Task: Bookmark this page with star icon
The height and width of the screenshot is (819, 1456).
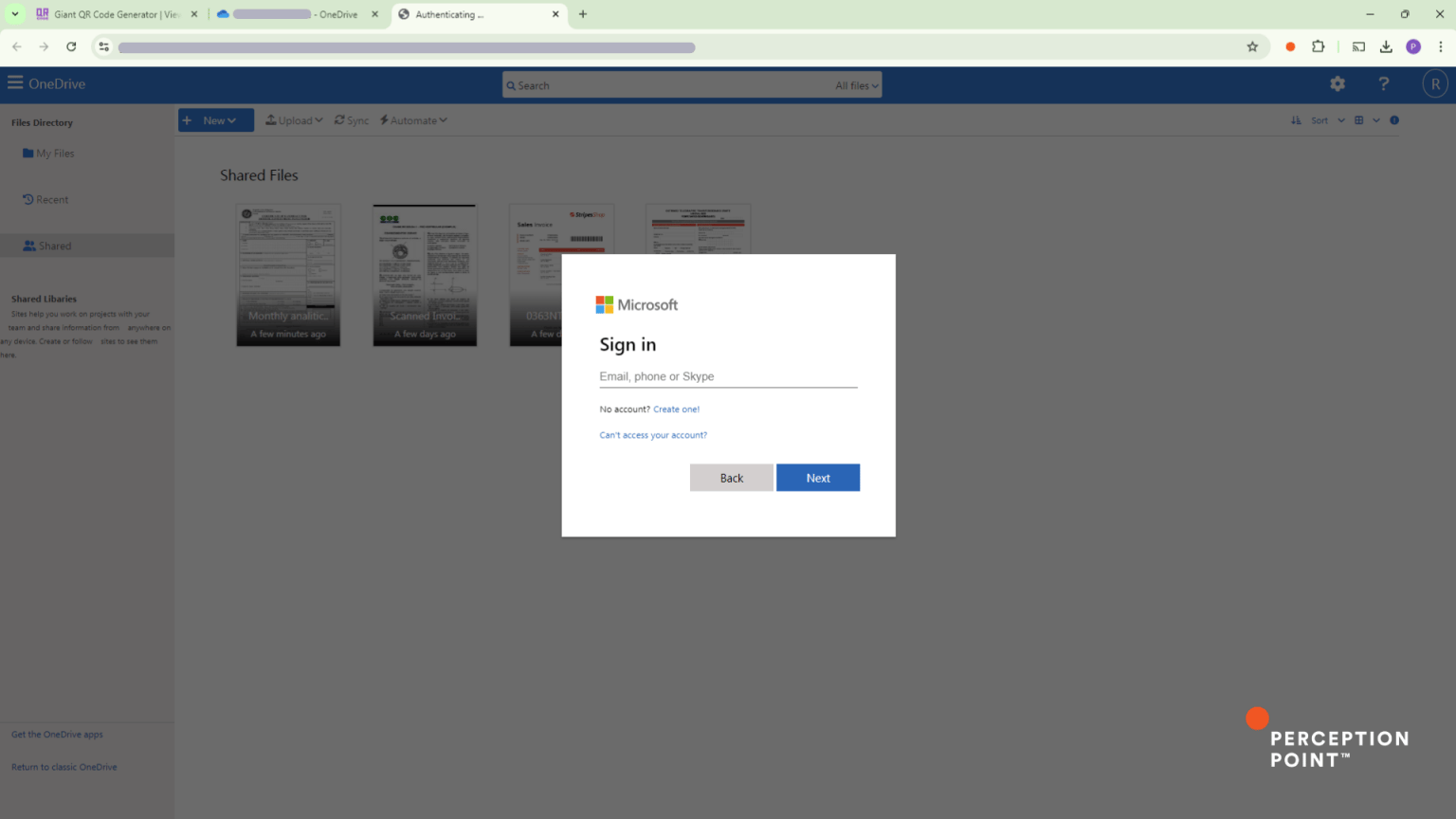Action: pos(1252,46)
